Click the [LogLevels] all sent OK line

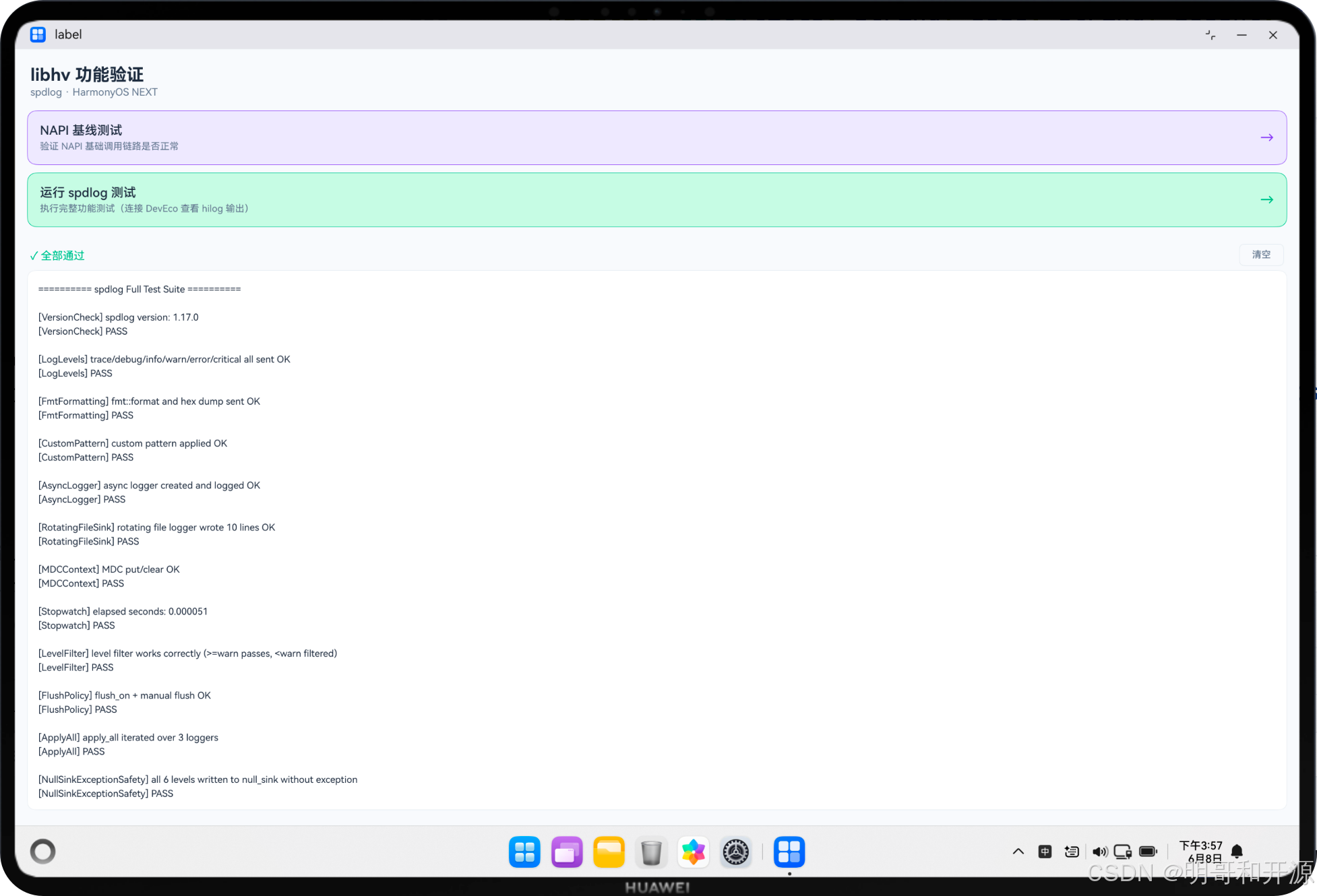pyautogui.click(x=164, y=359)
